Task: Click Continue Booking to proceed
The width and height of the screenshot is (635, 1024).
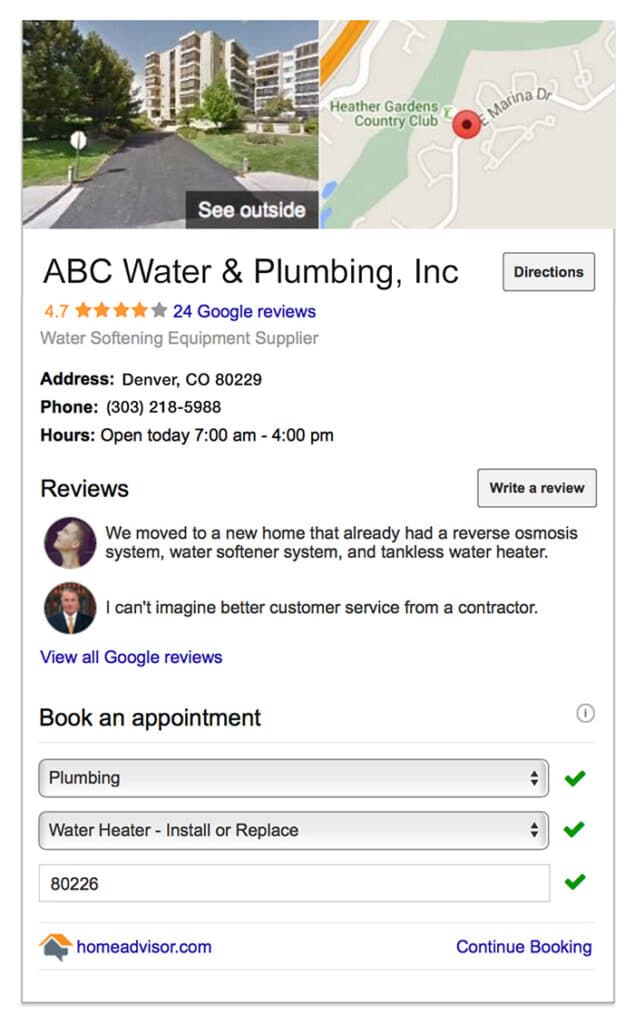Action: (523, 946)
